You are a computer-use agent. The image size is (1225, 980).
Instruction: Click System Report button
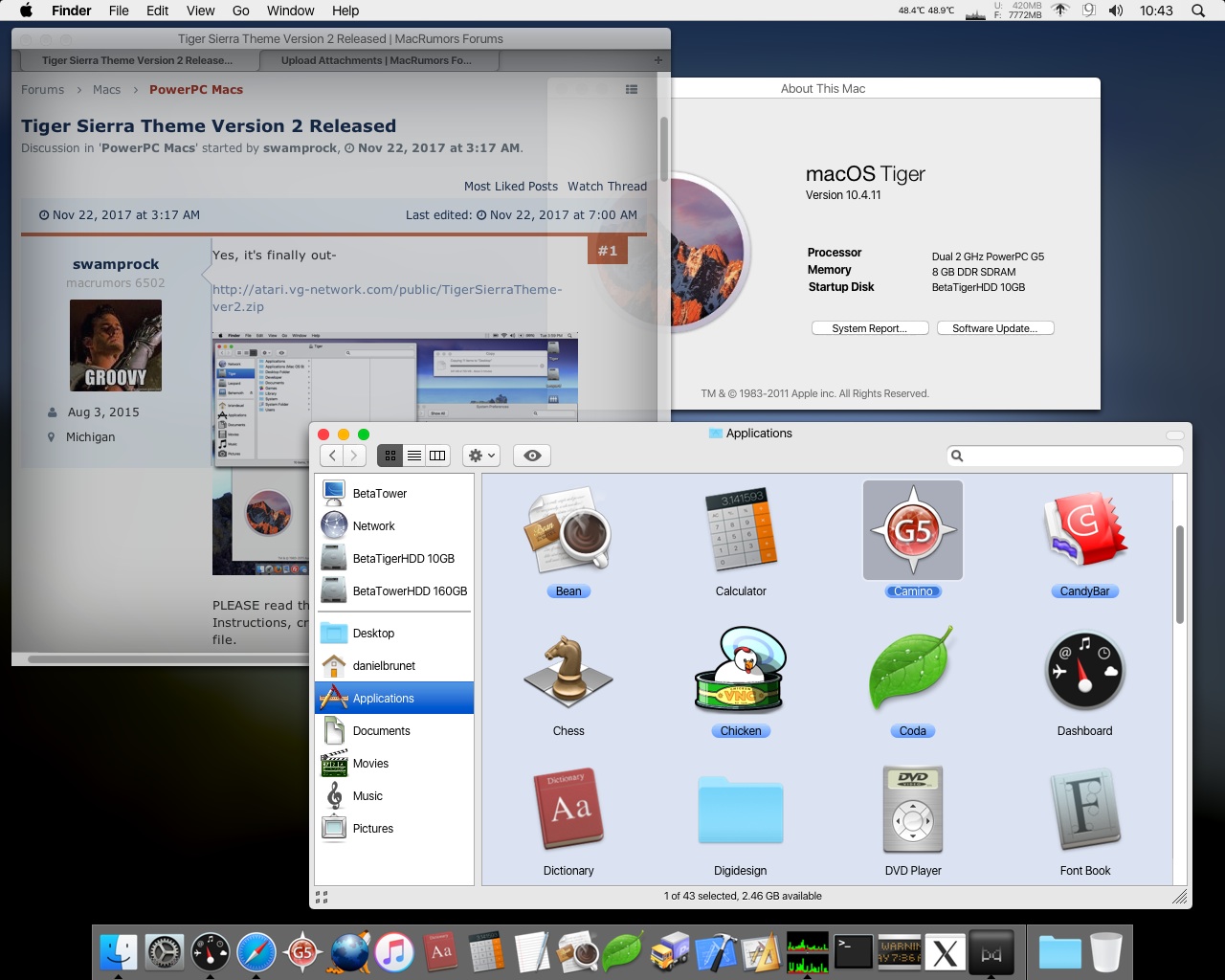(x=870, y=328)
